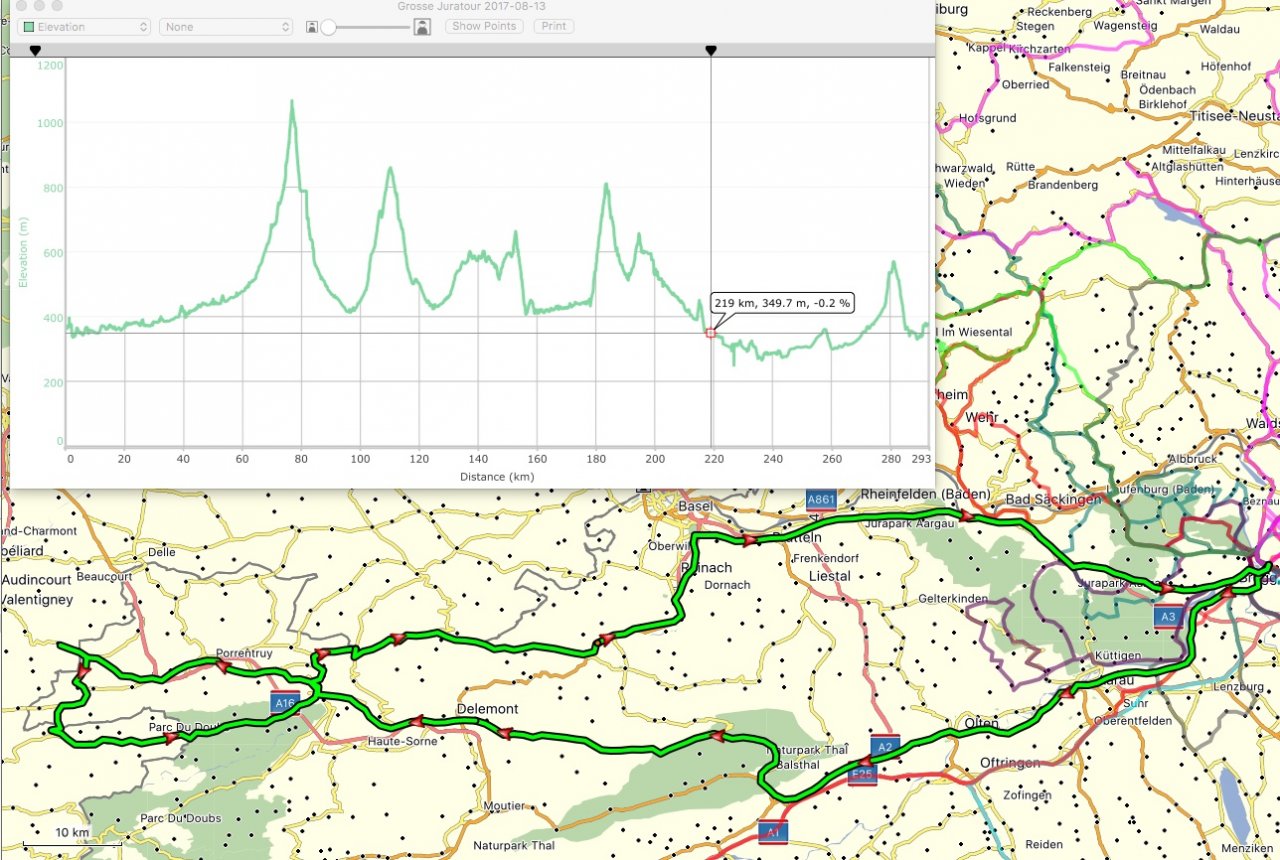Click the E25 route shield on the map

click(862, 775)
